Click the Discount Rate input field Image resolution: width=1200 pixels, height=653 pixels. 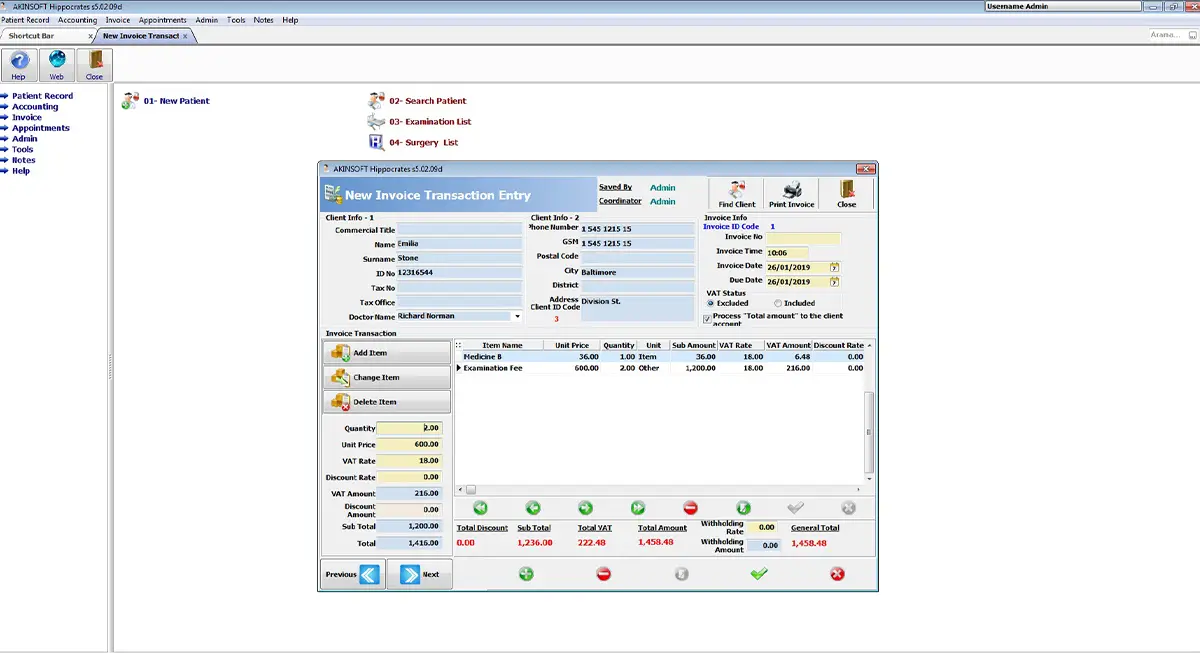(x=409, y=477)
